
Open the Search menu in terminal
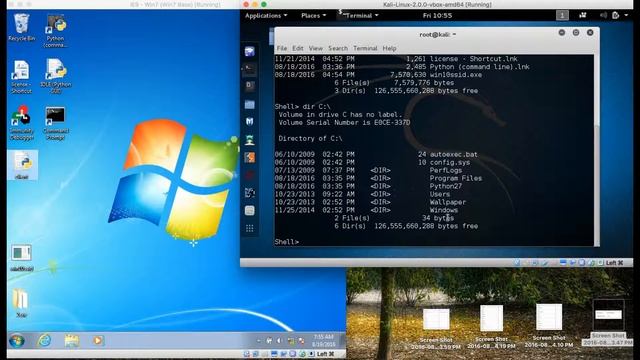click(338, 48)
